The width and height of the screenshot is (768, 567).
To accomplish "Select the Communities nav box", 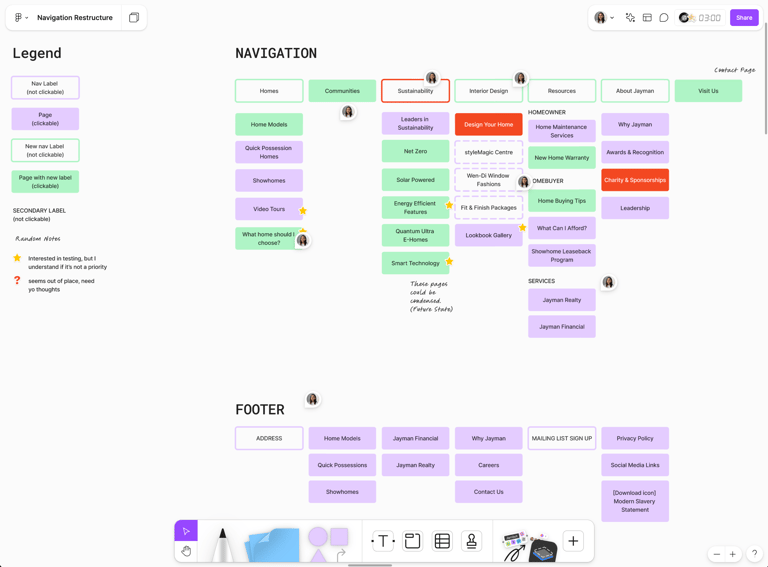I will [342, 91].
